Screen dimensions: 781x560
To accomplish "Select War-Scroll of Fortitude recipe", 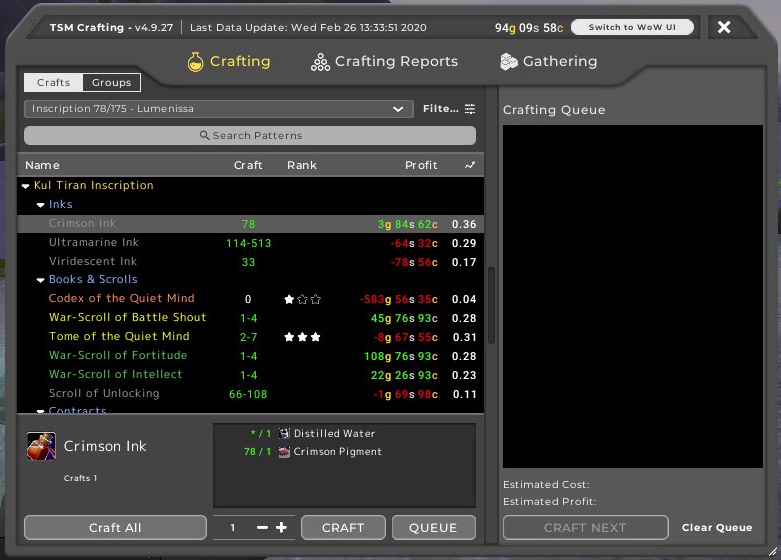I will tap(251, 356).
